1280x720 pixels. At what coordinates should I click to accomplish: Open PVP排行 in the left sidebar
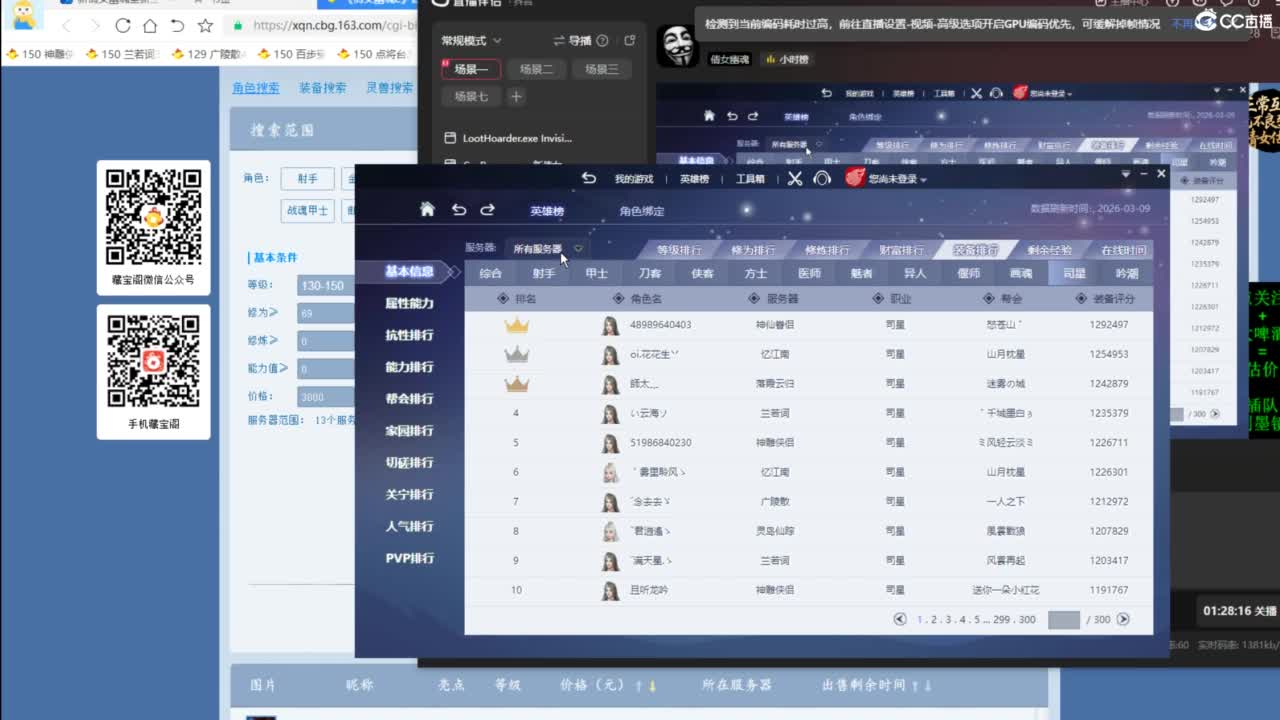409,558
